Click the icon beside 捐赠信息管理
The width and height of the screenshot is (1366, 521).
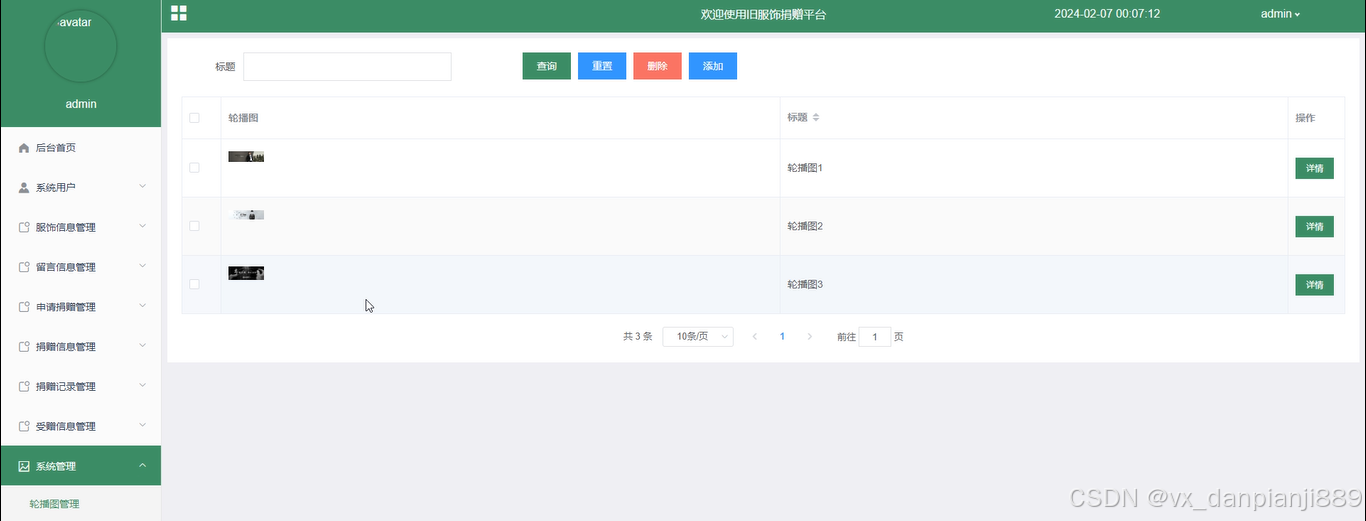pyautogui.click(x=24, y=347)
